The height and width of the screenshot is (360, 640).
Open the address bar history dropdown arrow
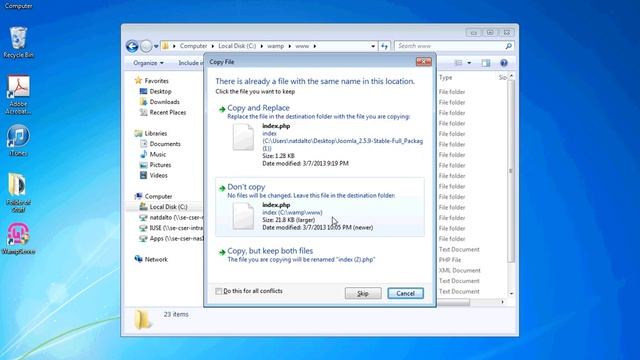pos(373,46)
